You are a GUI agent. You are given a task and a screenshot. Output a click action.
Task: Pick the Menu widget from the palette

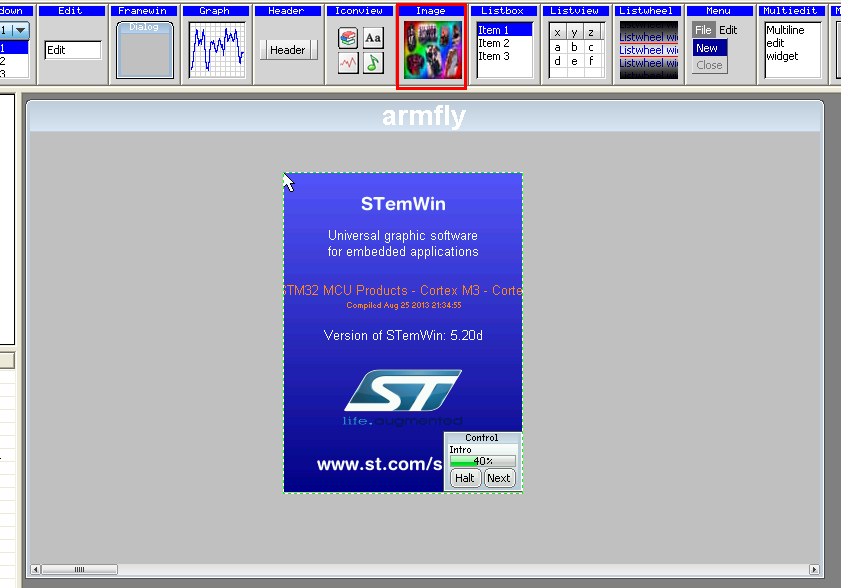(x=720, y=45)
